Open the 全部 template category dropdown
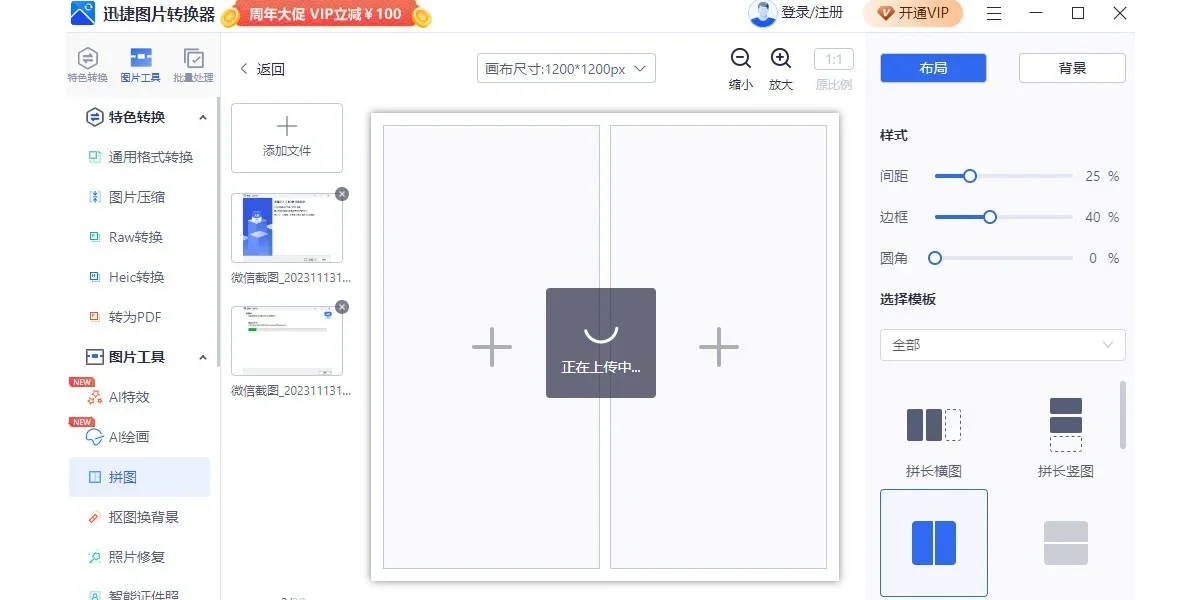Image resolution: width=1200 pixels, height=600 pixels. [x=1003, y=345]
